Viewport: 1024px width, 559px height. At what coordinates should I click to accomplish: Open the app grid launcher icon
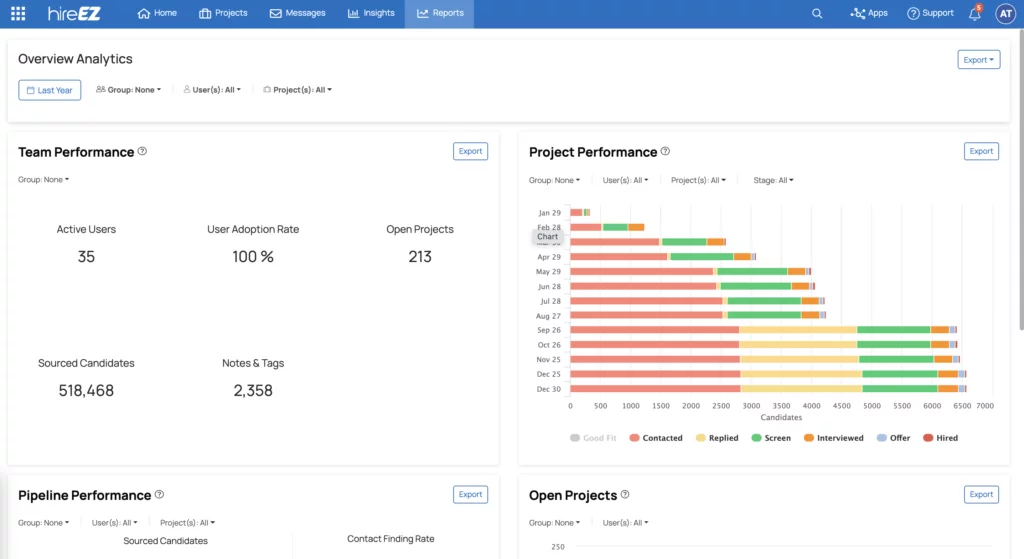click(18, 13)
